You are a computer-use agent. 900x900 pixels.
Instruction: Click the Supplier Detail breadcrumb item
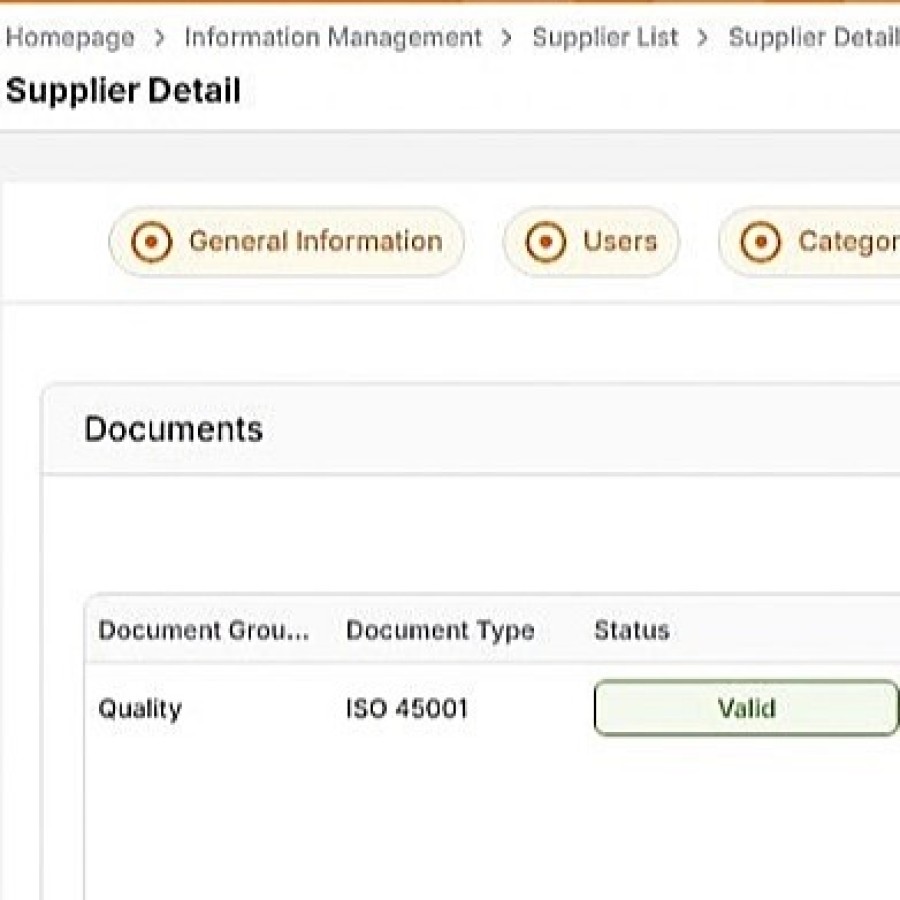pyautogui.click(x=812, y=39)
